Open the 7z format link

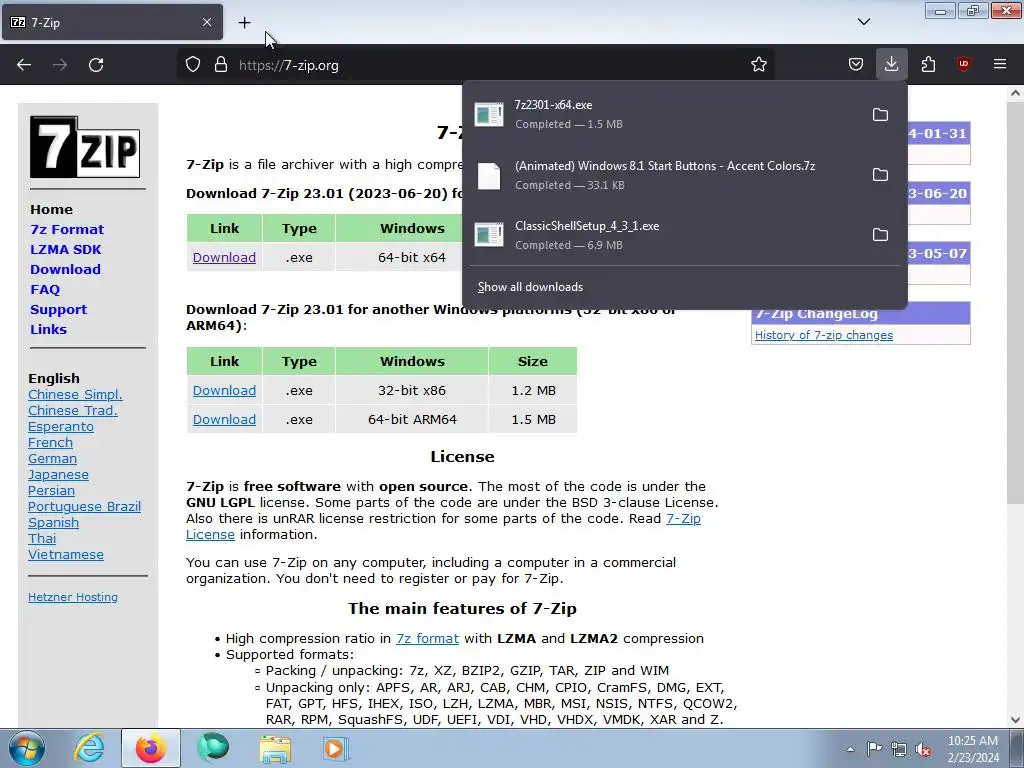(x=427, y=639)
